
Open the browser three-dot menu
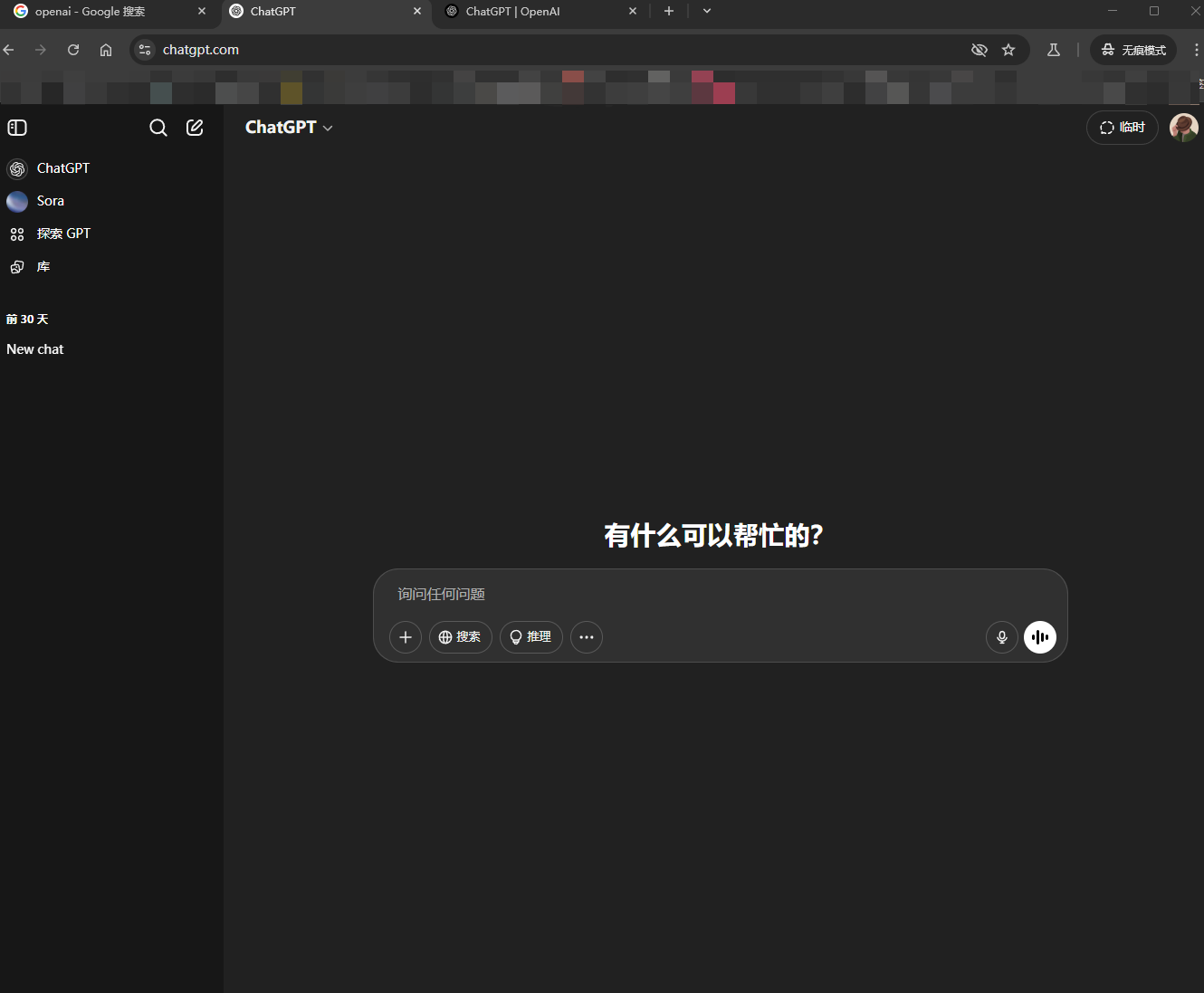point(1196,50)
